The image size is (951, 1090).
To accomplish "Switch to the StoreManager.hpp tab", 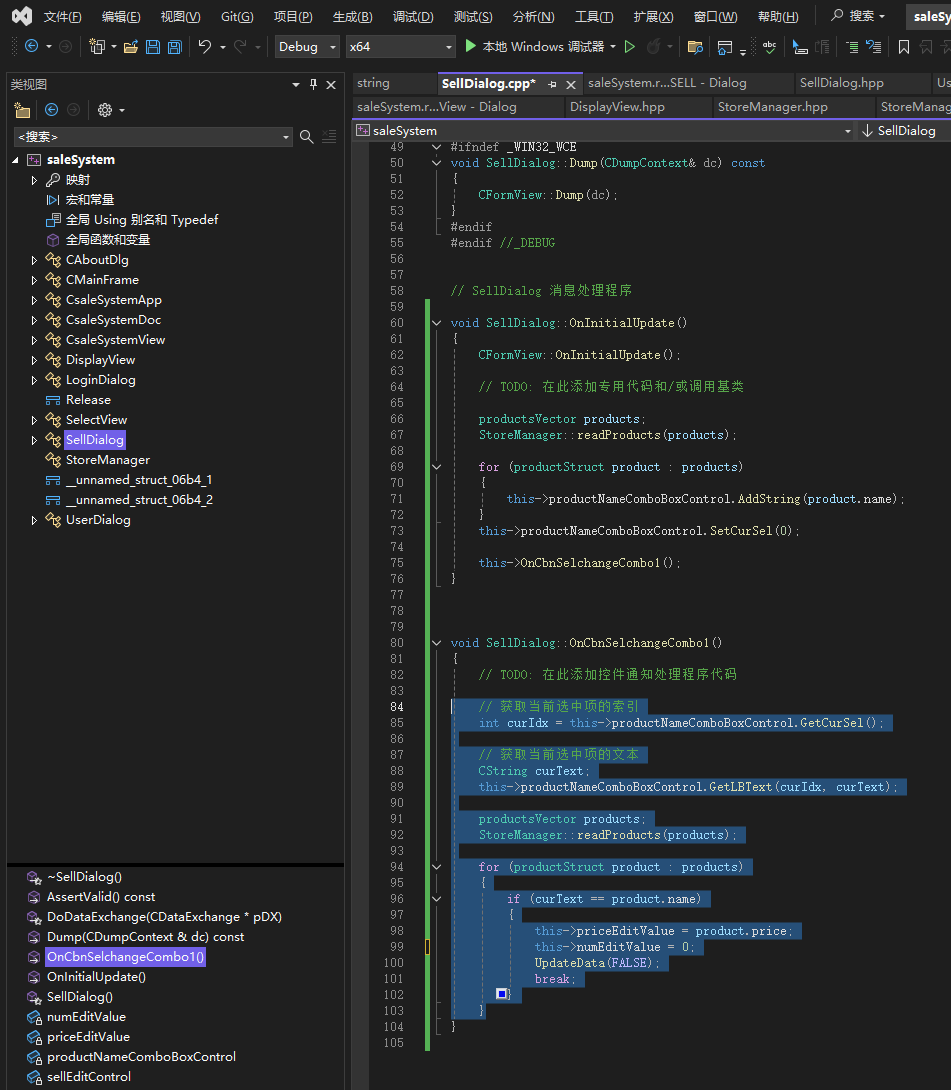I will (x=772, y=107).
